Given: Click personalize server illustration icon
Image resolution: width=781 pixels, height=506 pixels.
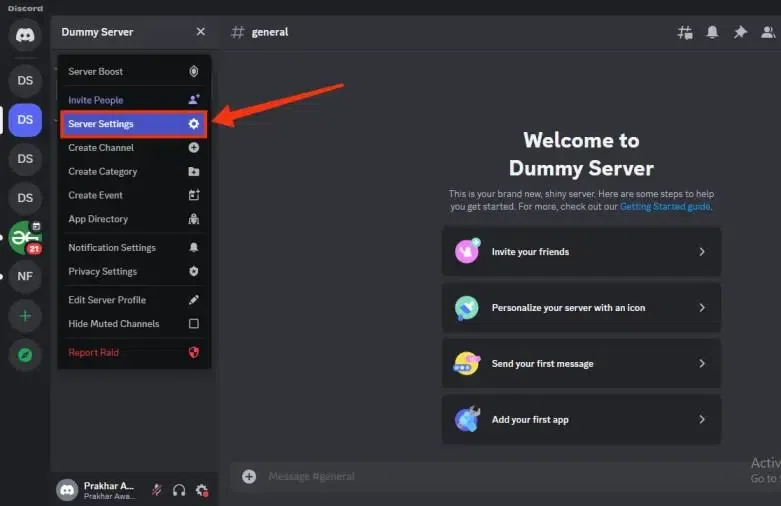Looking at the screenshot, I should pyautogui.click(x=467, y=308).
